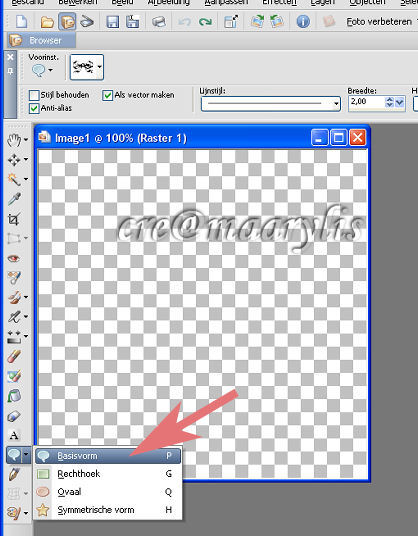The image size is (418, 536).
Task: Toggle the Als vector maken checkbox
Action: (x=107, y=95)
